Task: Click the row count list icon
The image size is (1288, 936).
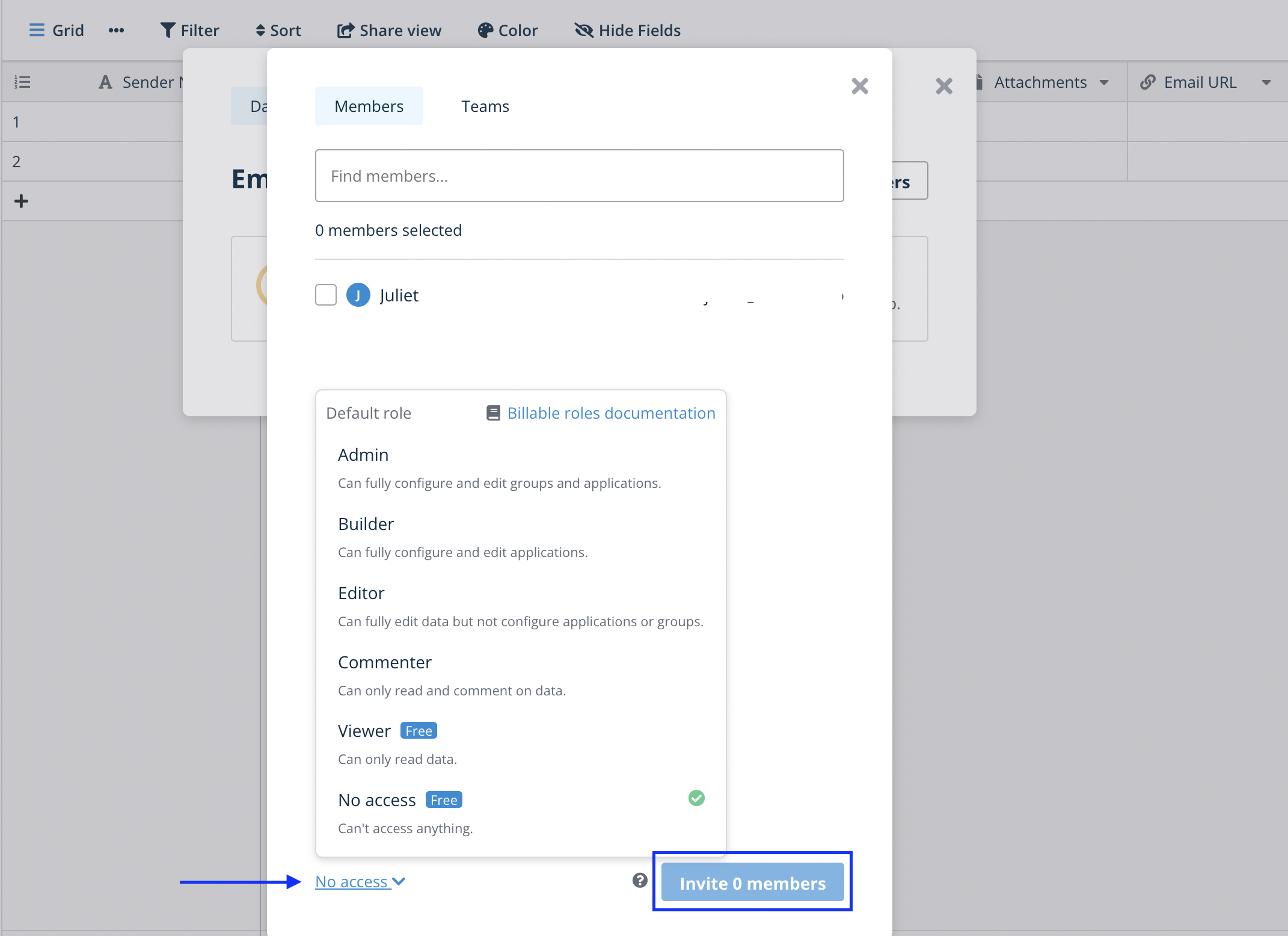Action: [x=22, y=82]
